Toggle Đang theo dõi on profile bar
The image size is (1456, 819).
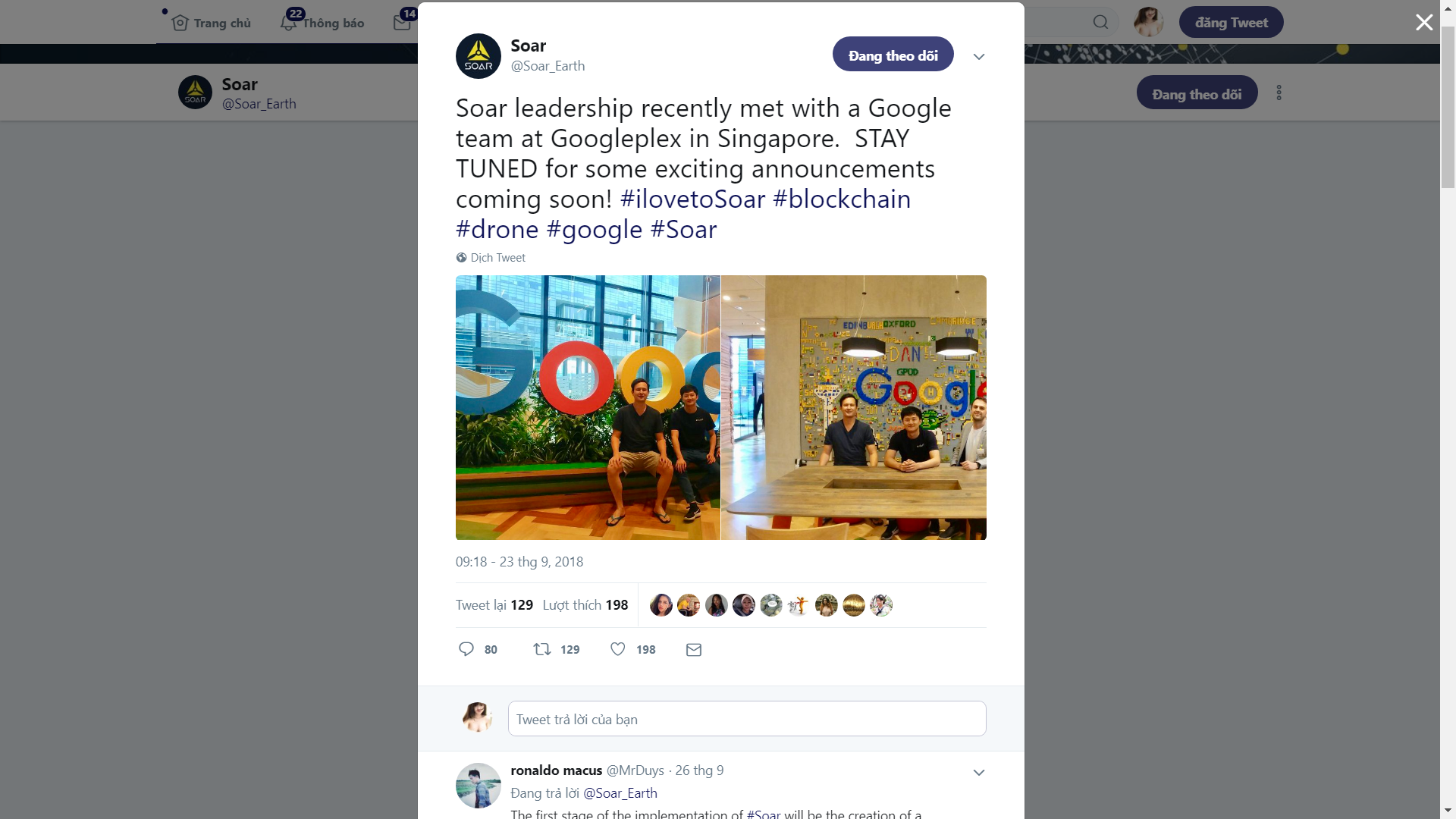[x=1197, y=93]
